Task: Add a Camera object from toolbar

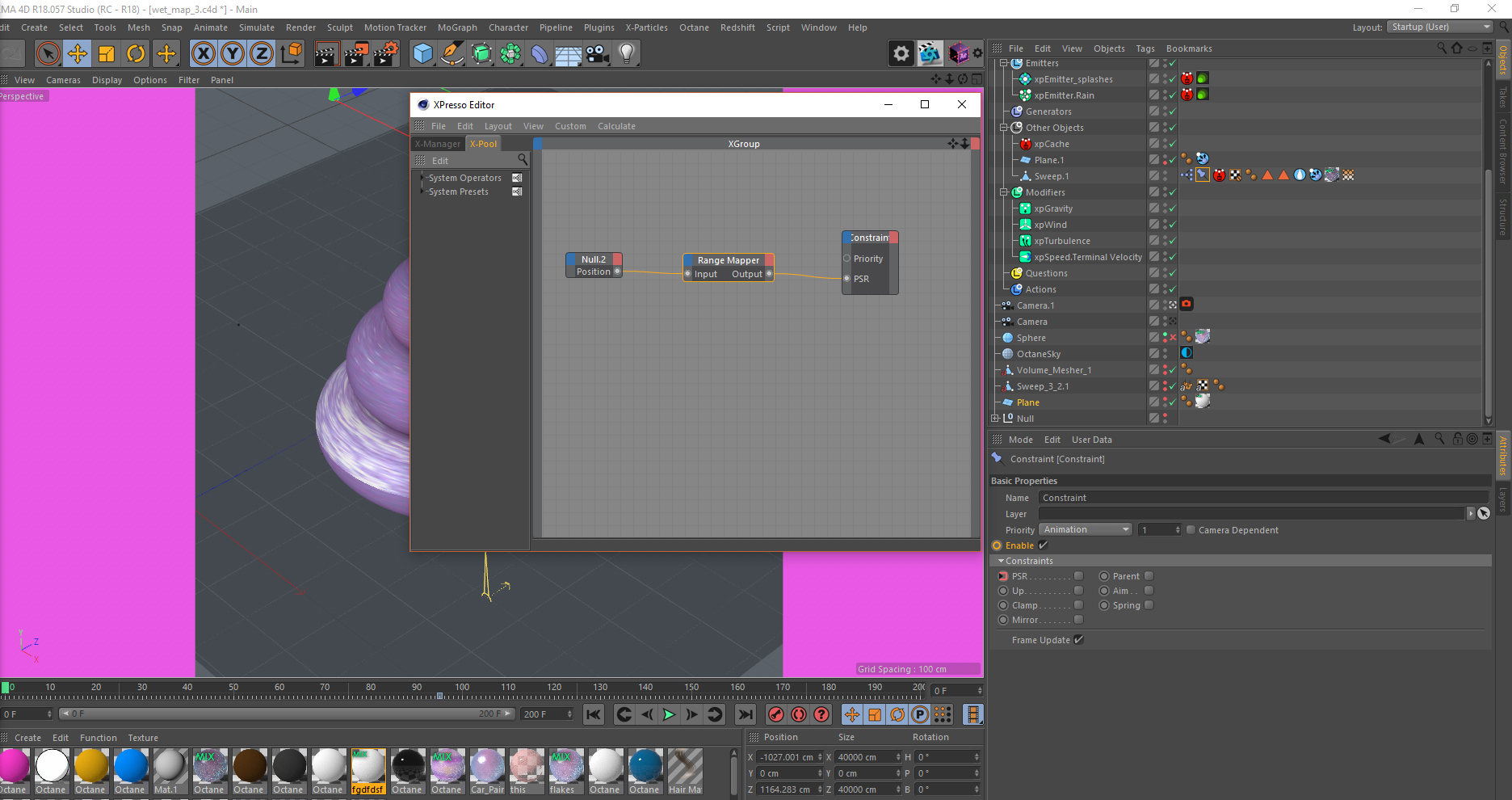Action: pos(598,54)
